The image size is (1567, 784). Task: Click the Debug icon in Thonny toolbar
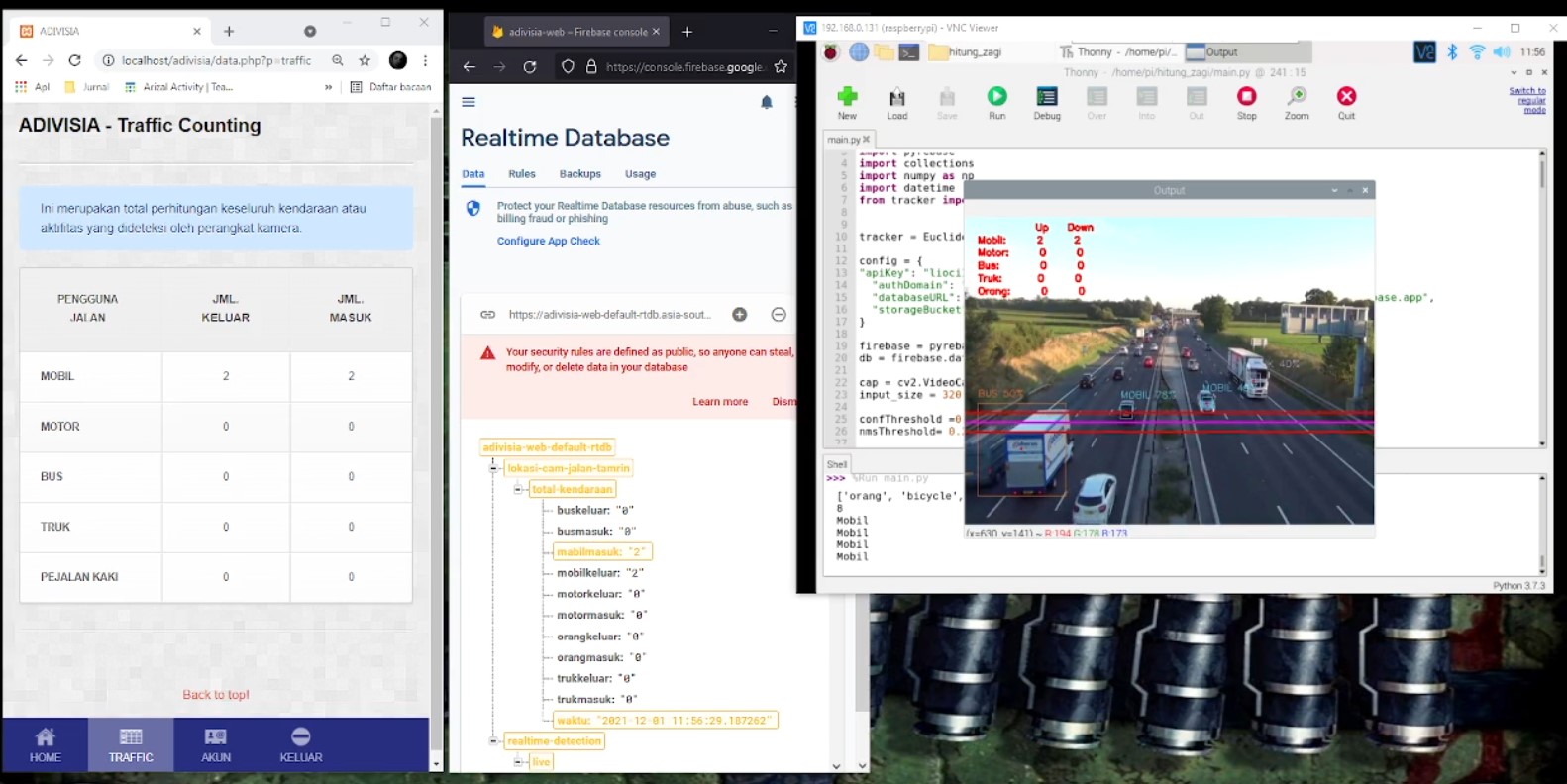point(1046,97)
